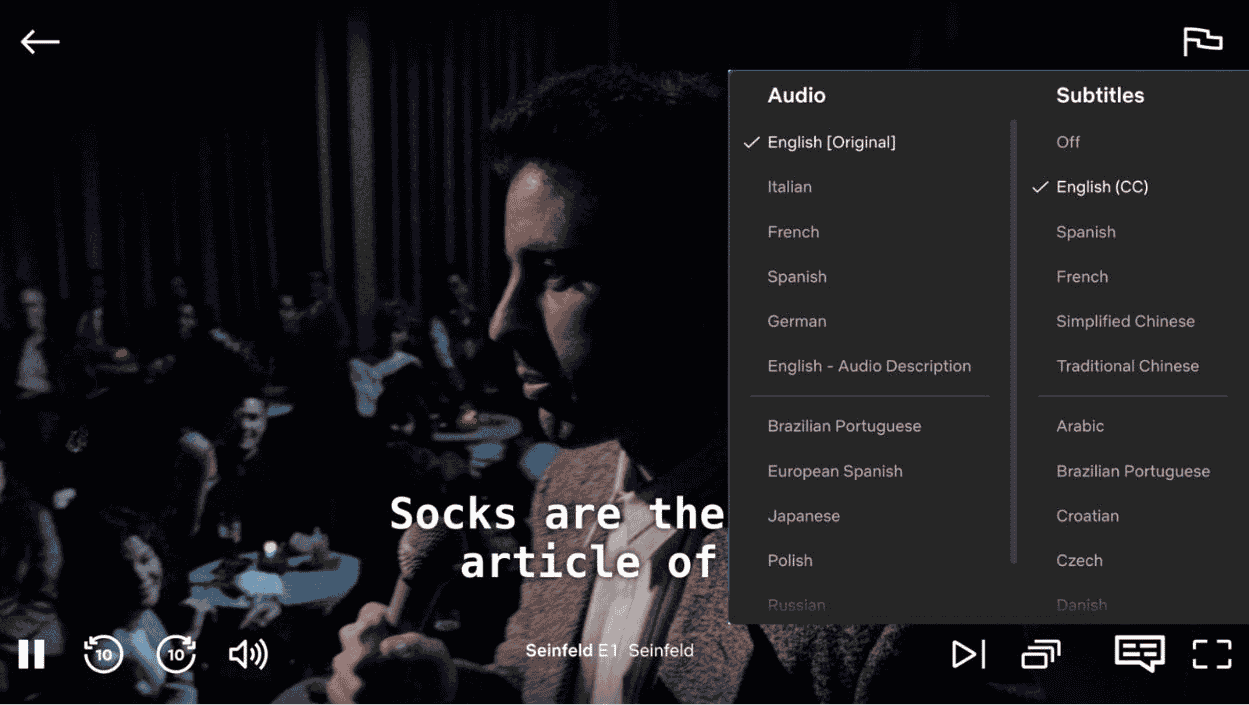Click the Audio column heading
Image resolution: width=1249 pixels, height=705 pixels.
(796, 95)
